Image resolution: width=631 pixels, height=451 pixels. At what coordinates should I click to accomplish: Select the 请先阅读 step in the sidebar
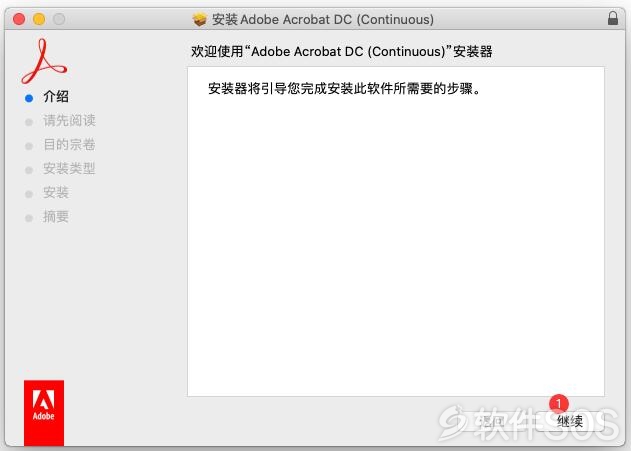[69, 120]
